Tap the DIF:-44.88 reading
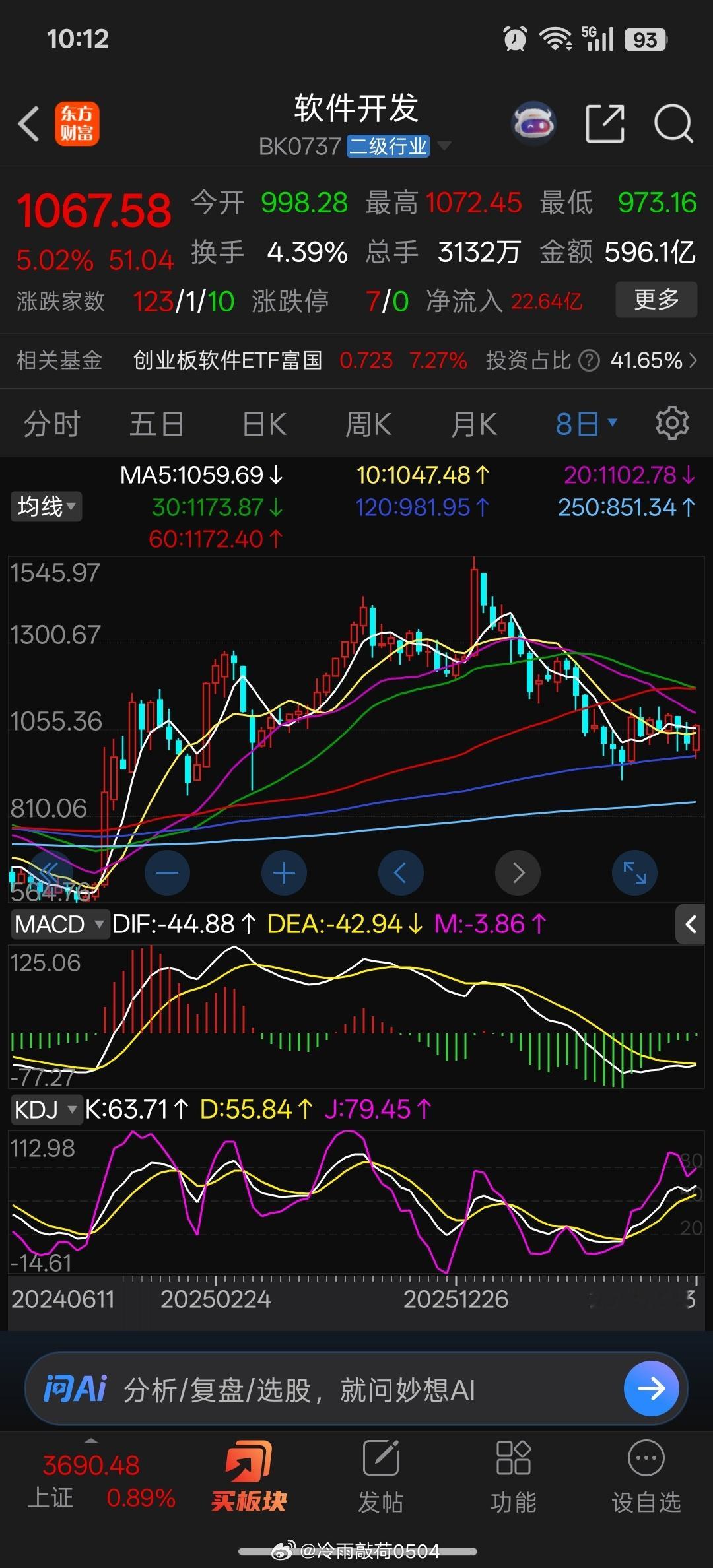Image resolution: width=713 pixels, height=1568 pixels. click(184, 924)
